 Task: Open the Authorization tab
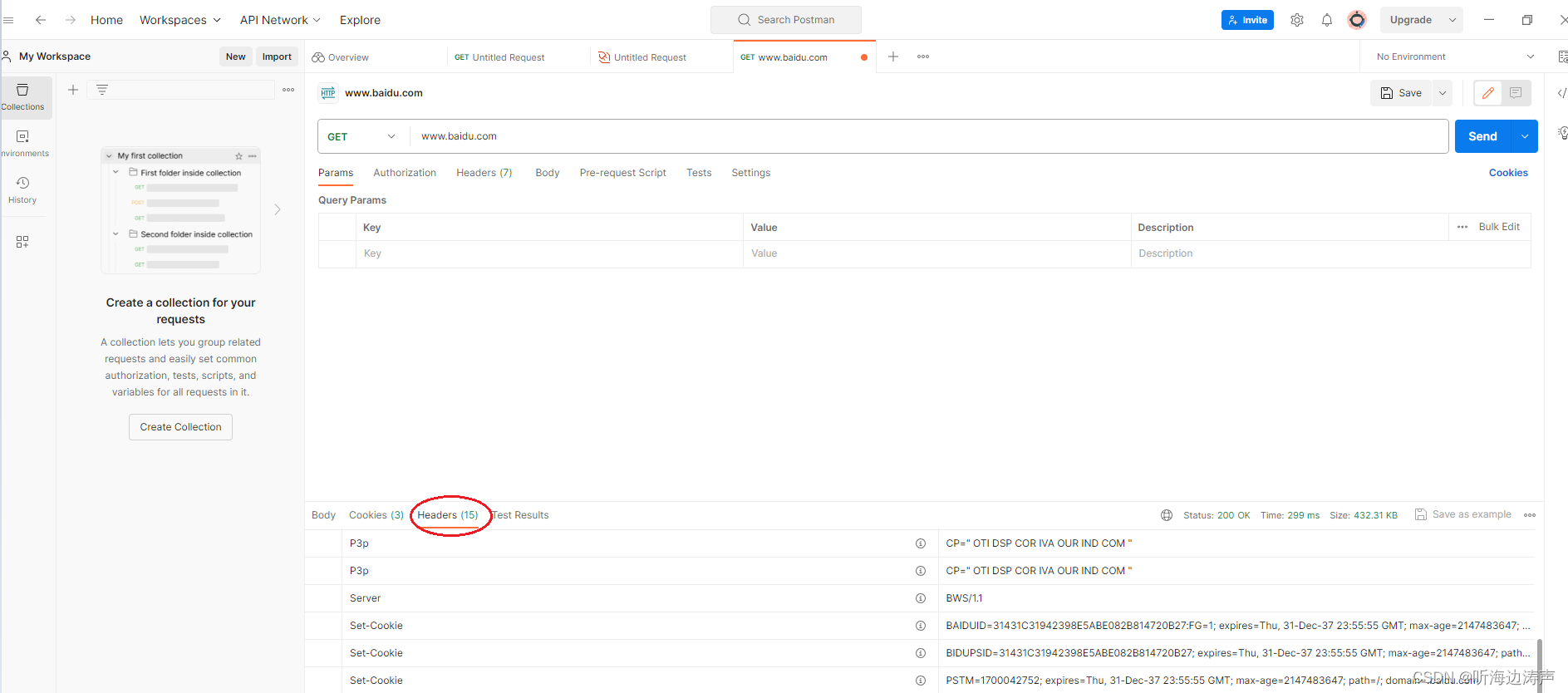point(405,173)
